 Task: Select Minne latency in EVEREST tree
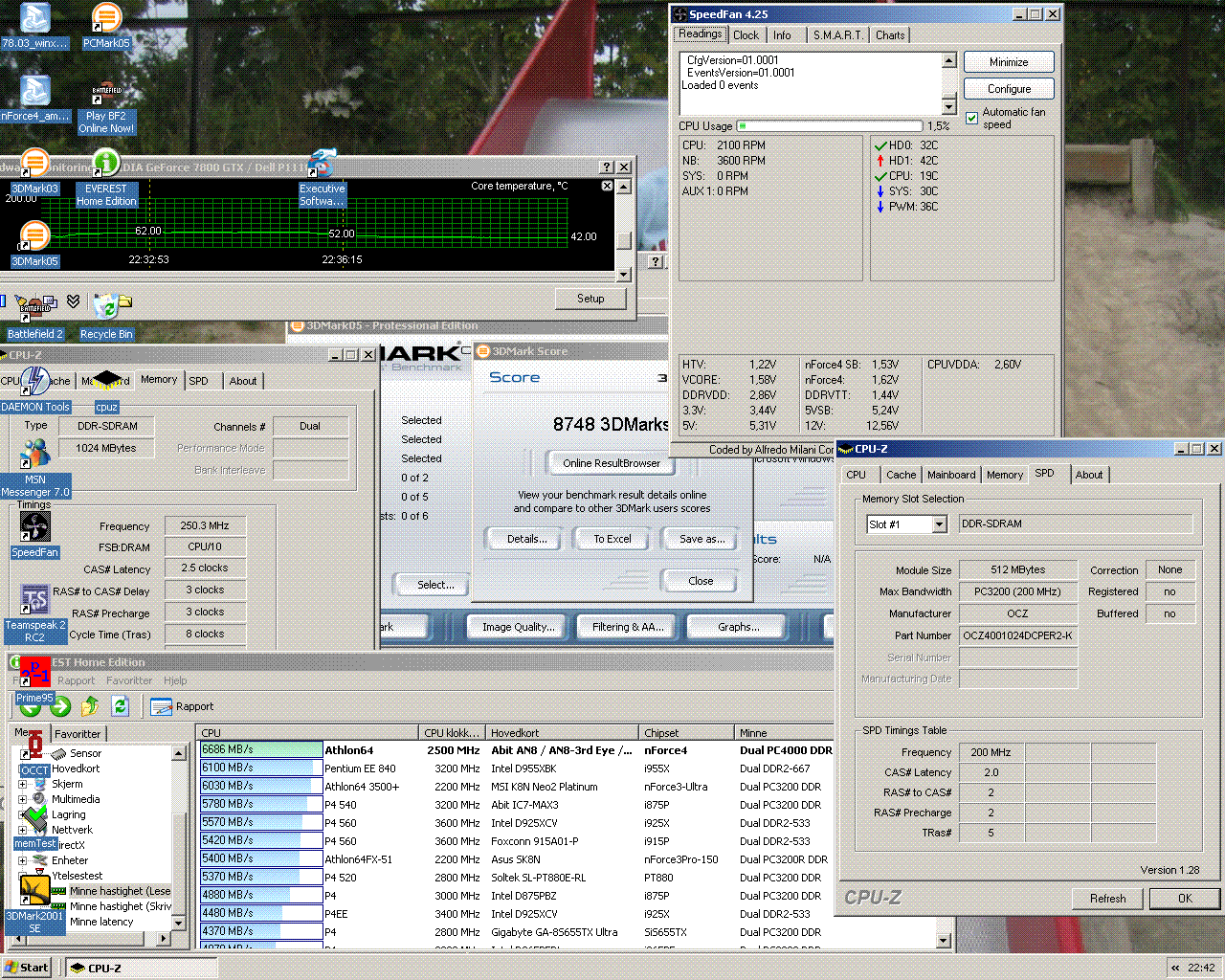click(101, 922)
